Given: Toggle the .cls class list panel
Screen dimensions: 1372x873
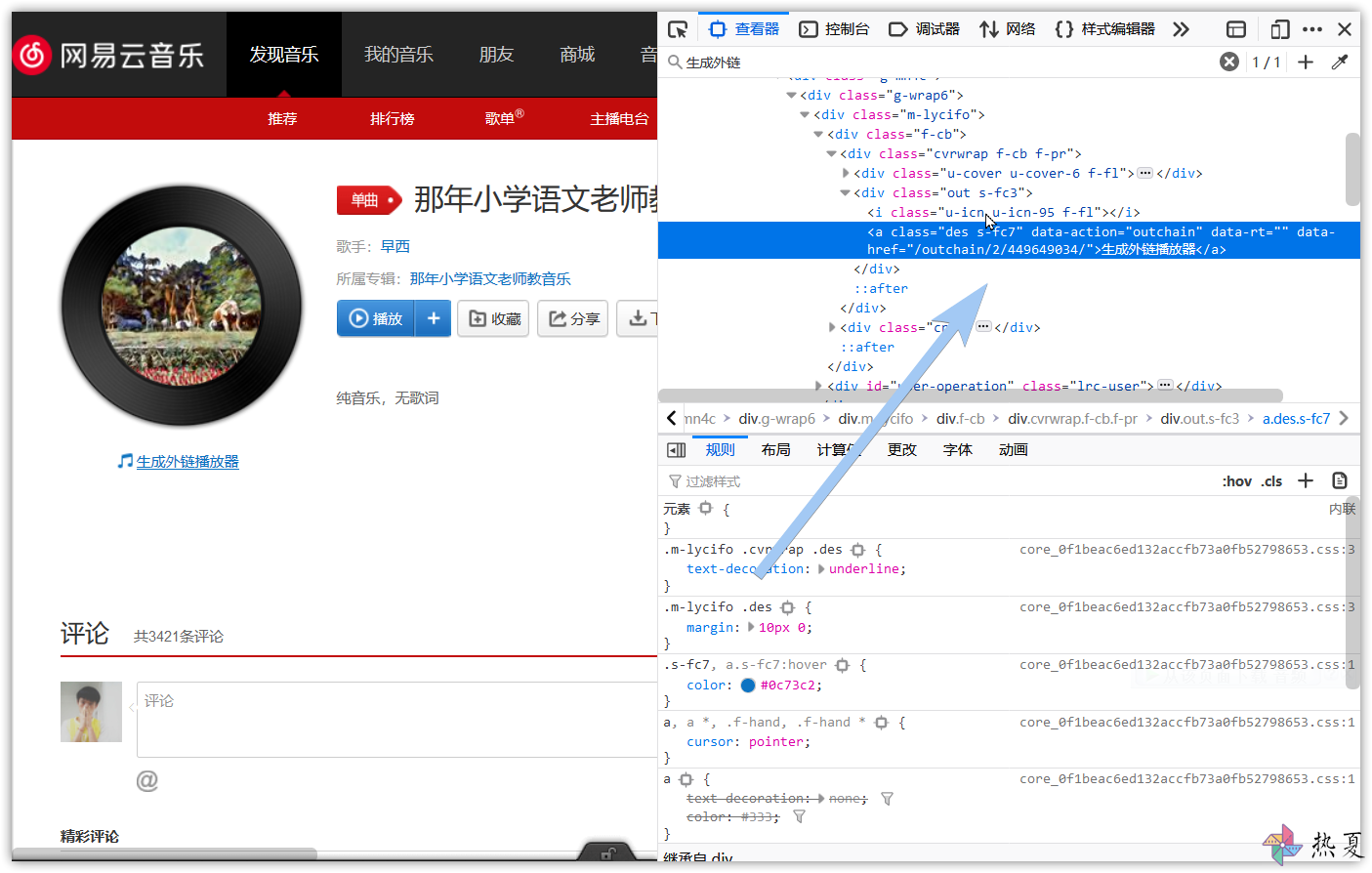Looking at the screenshot, I should [1271, 481].
